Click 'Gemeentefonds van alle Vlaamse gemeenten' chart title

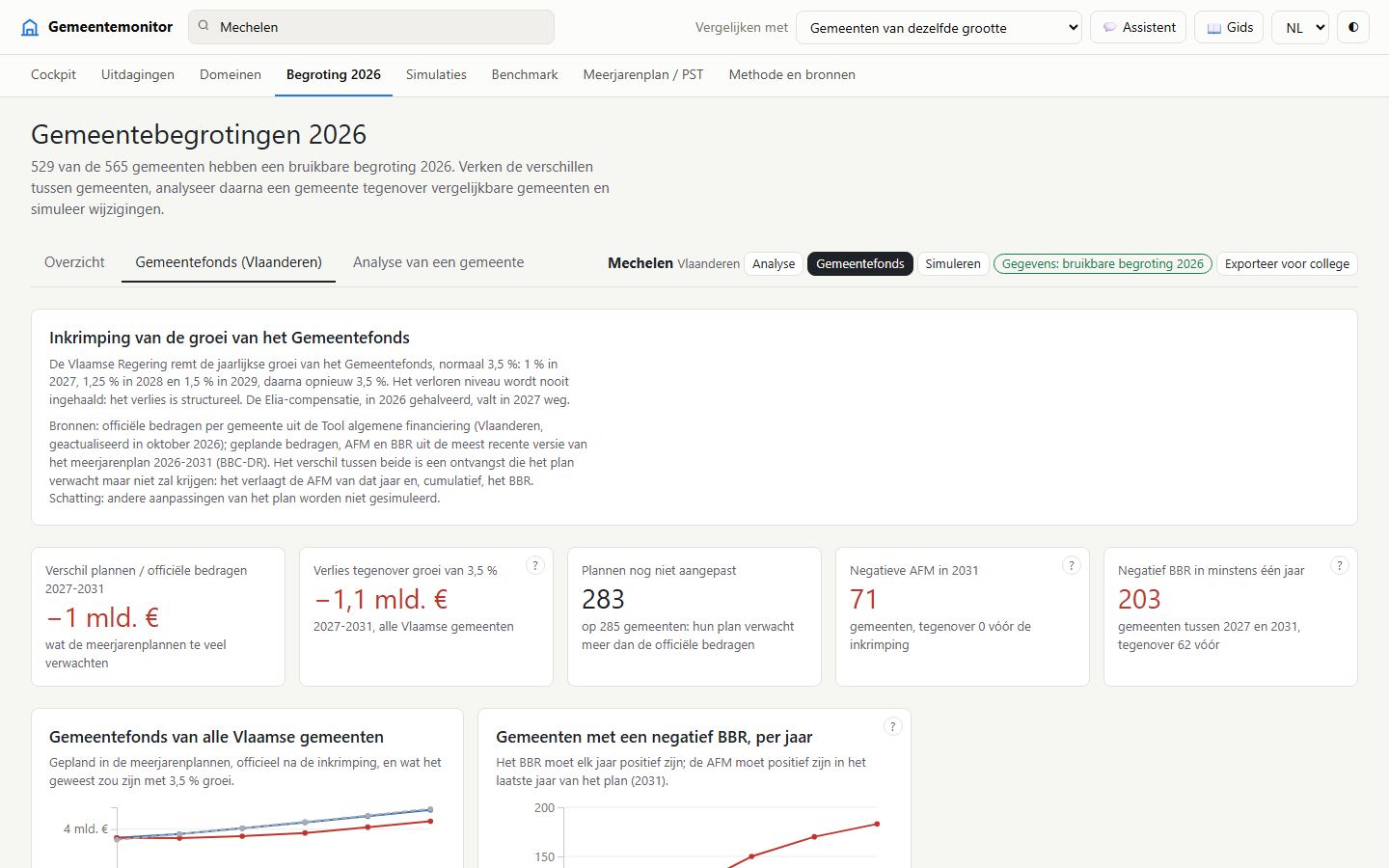coord(216,737)
